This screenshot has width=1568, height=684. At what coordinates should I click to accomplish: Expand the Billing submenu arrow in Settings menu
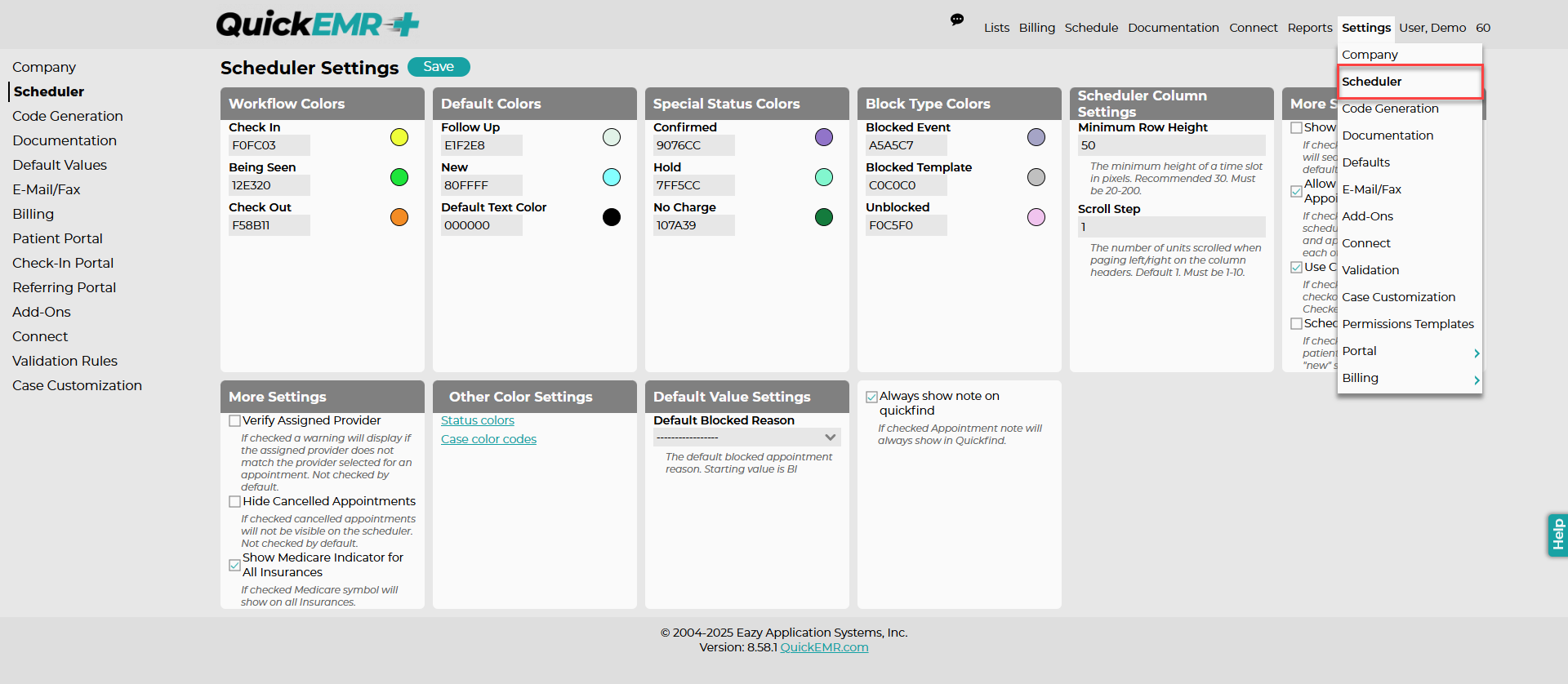(x=1477, y=380)
